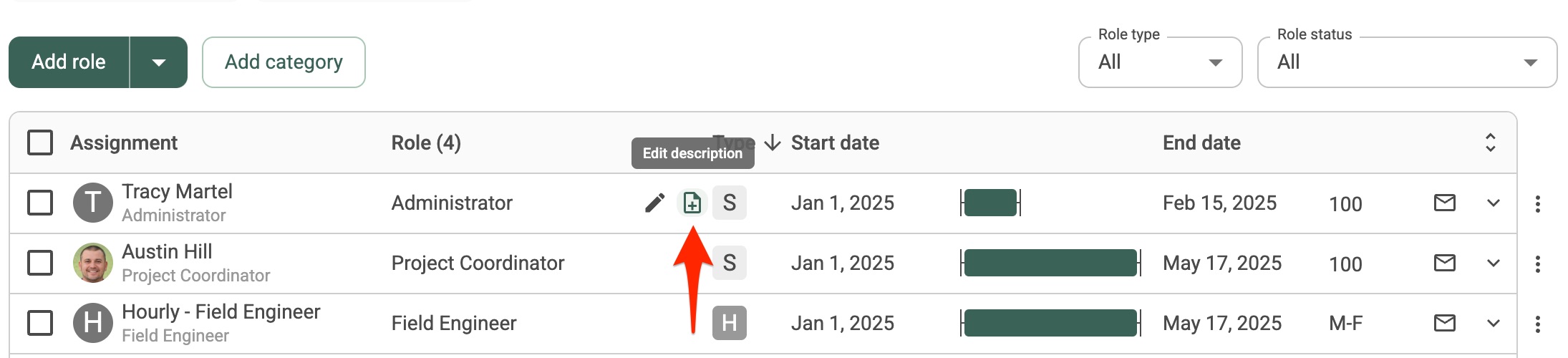Click the envelope icon in Field Engineer row
Viewport: 1568px width, 358px height.
[1445, 324]
